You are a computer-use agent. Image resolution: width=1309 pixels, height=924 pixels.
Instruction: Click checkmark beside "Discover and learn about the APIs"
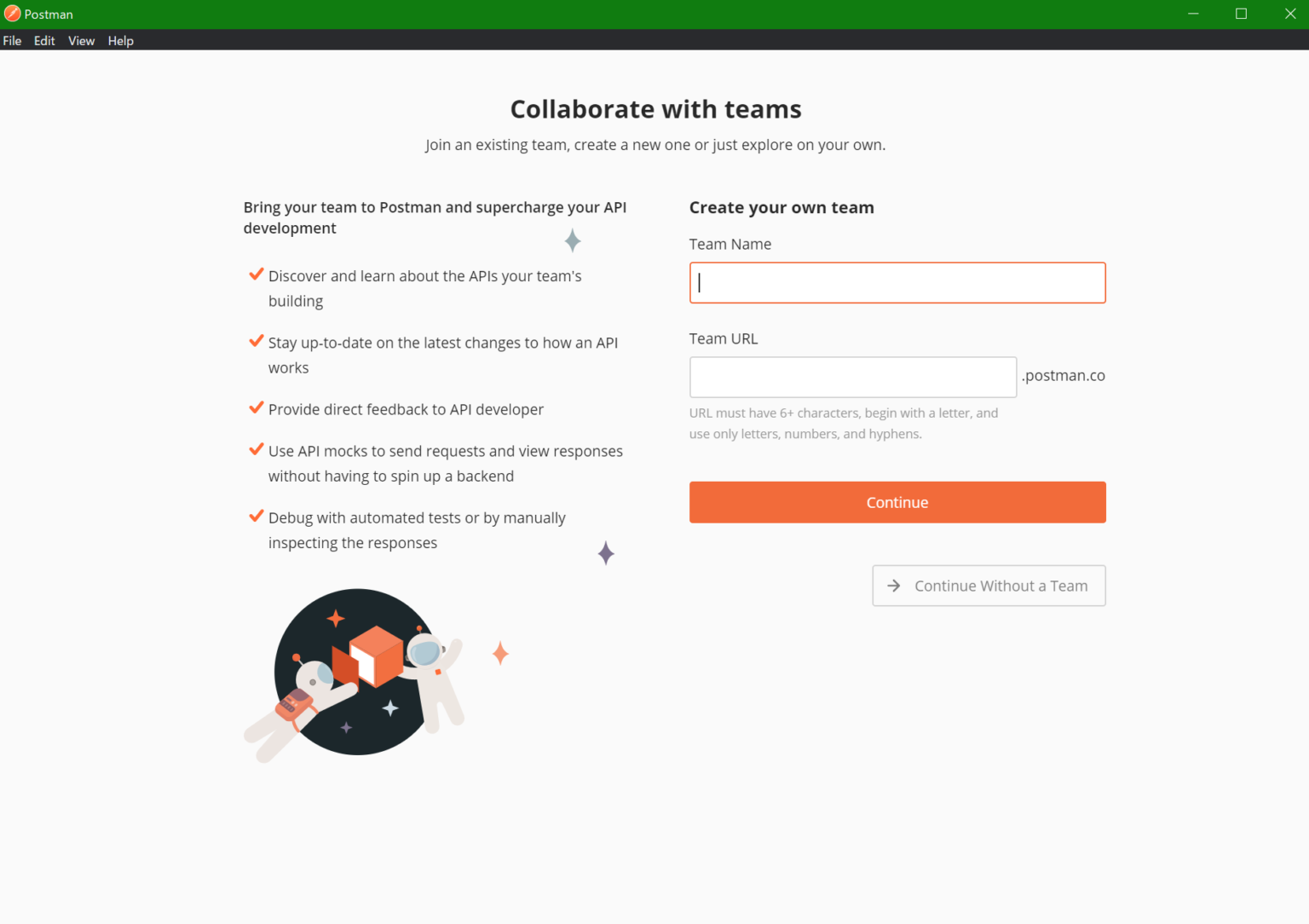256,274
